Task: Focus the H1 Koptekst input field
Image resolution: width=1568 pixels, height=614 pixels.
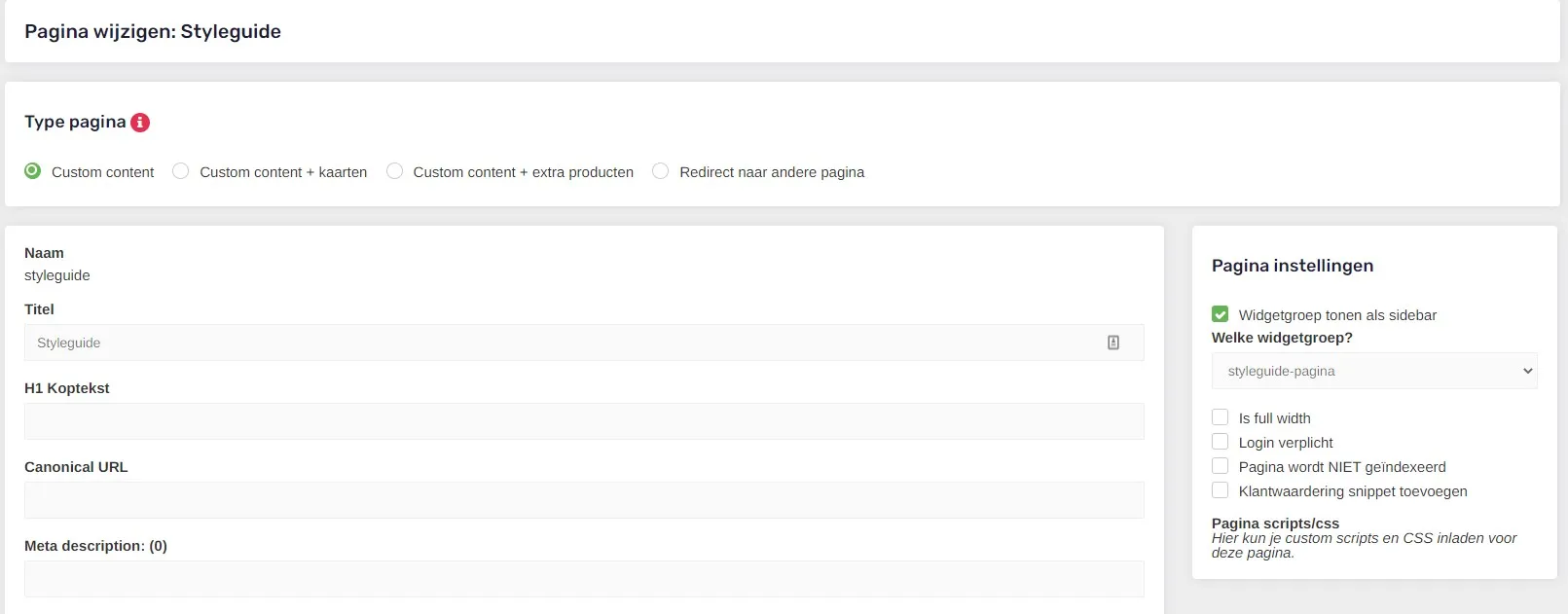Action: coord(584,421)
